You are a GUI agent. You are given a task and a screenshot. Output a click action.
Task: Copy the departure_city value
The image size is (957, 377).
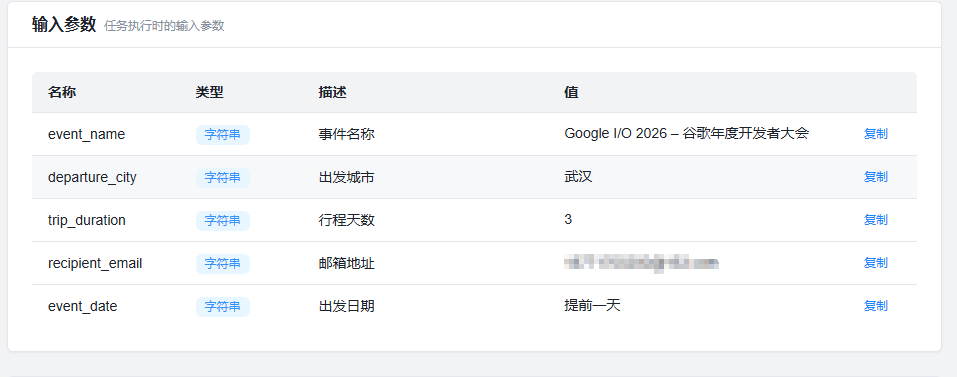tap(875, 177)
